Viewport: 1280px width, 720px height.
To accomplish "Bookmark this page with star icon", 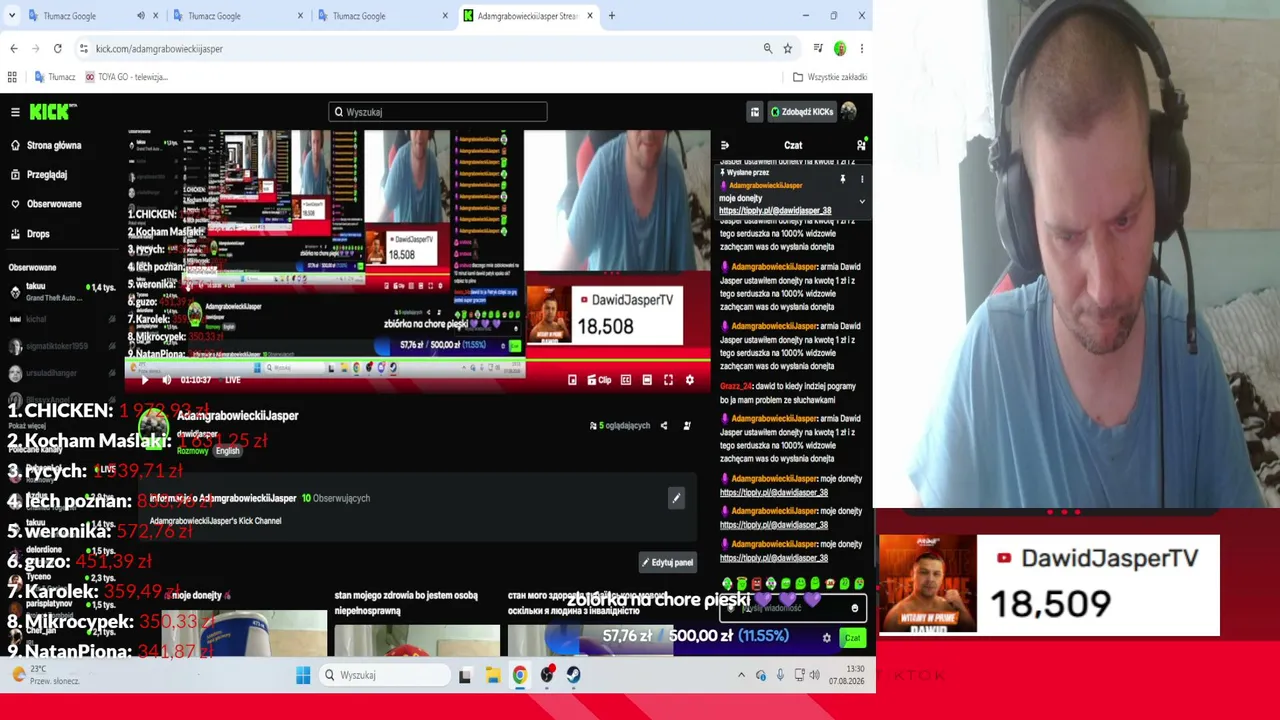I will 788,48.
